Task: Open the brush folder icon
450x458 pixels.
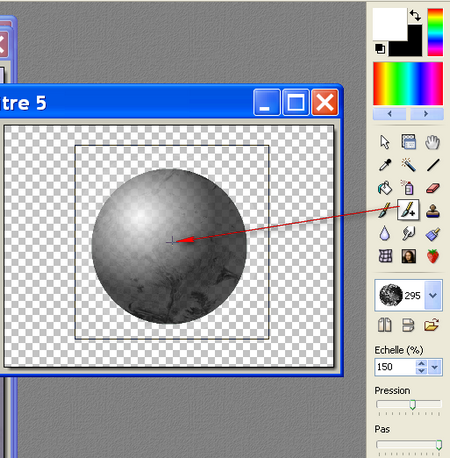Action: click(431, 325)
